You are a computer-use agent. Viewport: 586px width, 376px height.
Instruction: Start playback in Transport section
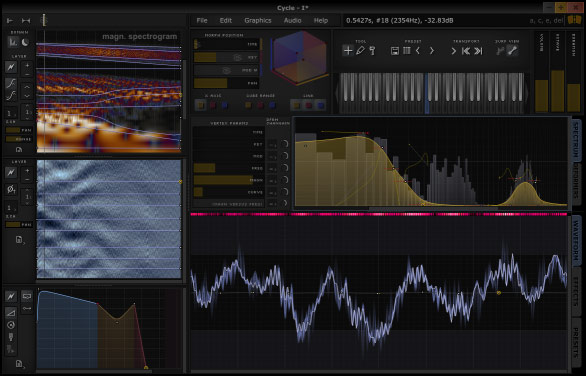(453, 51)
